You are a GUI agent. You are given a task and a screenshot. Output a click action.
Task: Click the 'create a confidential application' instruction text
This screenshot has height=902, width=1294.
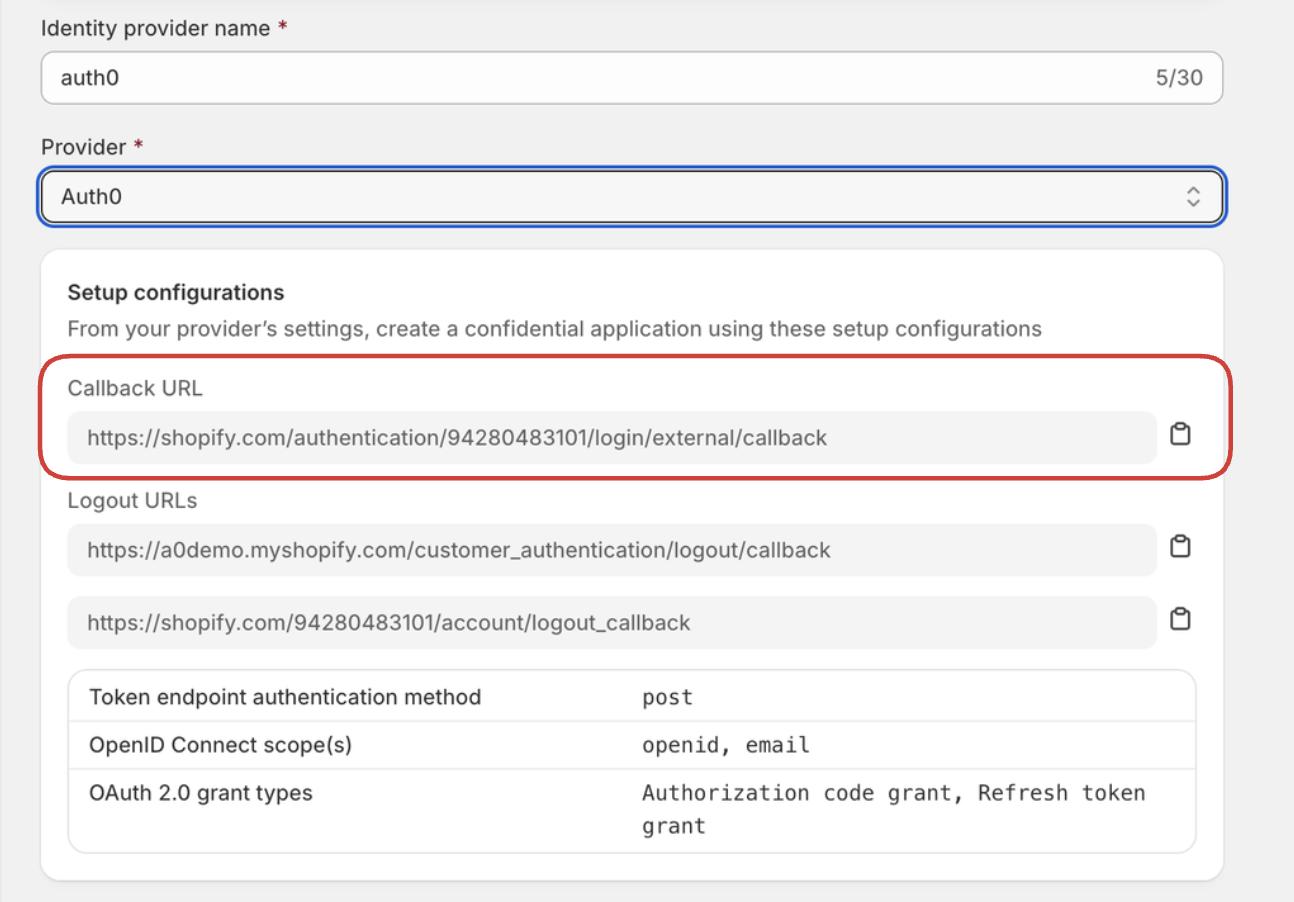coord(556,329)
